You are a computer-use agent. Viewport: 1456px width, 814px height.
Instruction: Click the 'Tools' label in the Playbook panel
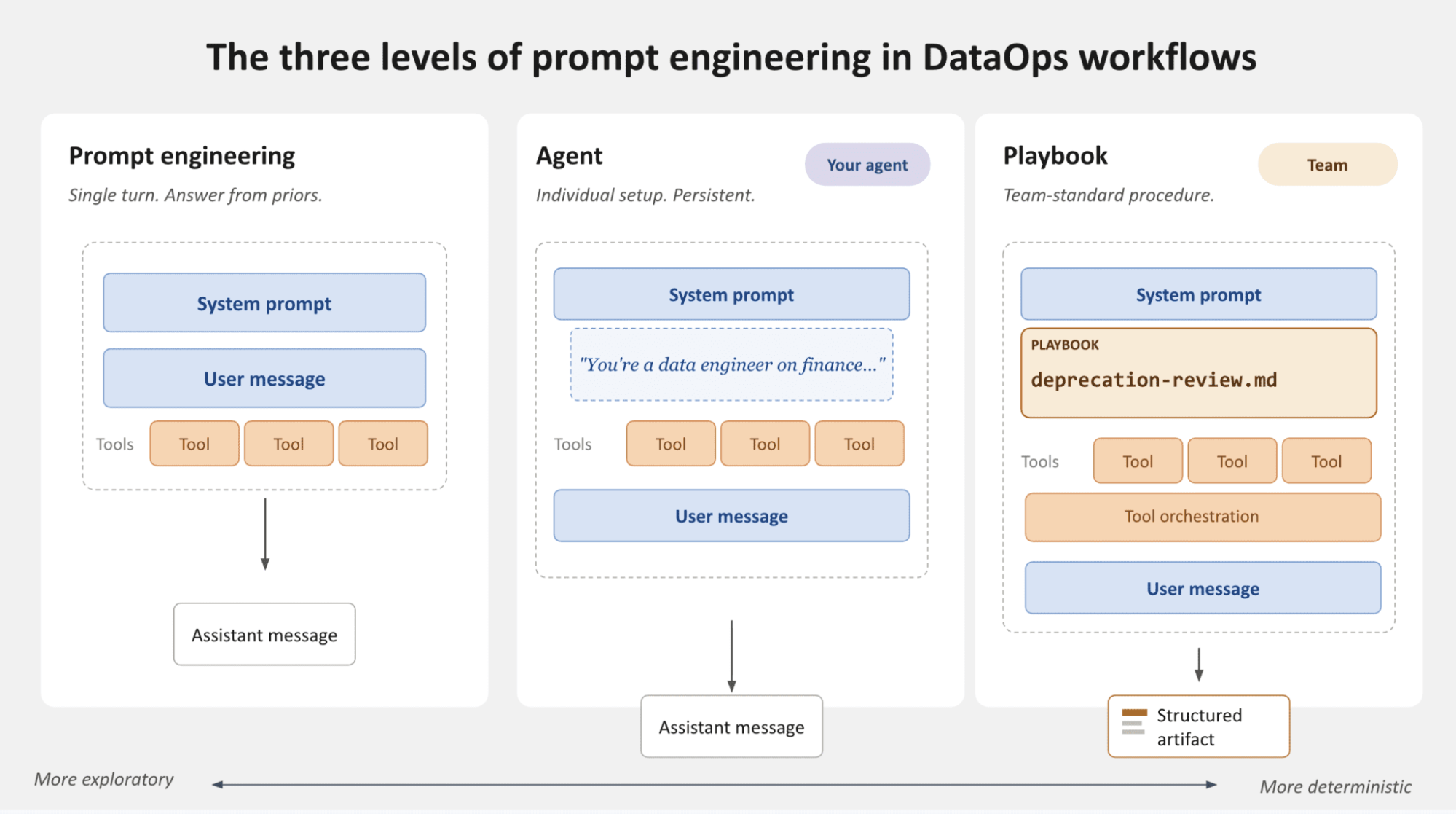(x=1039, y=462)
